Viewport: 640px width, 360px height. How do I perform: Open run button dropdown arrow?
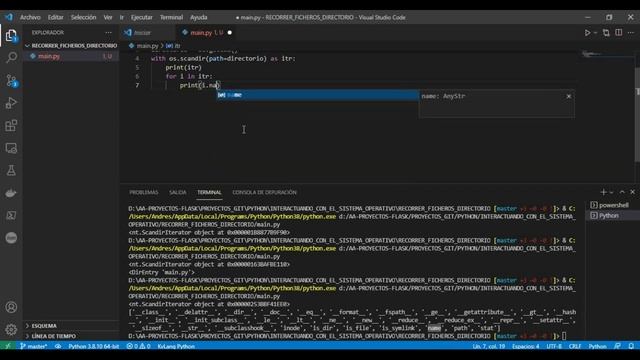[596, 33]
